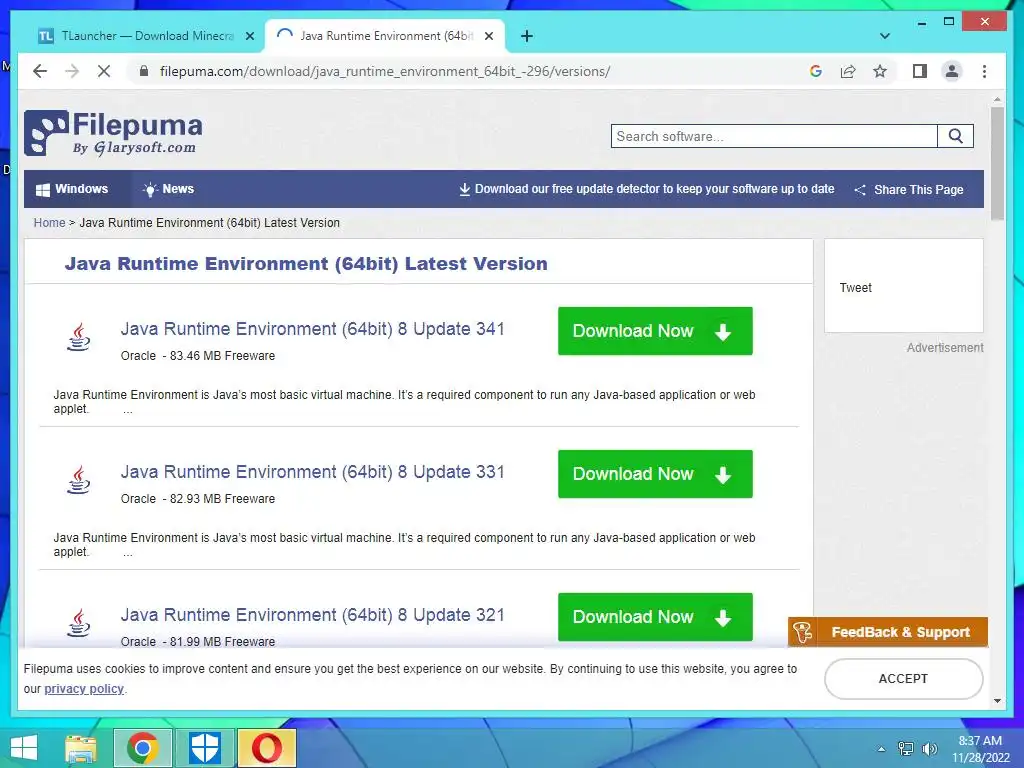Share this page via address bar icon
This screenshot has height=768, width=1024.
click(848, 71)
